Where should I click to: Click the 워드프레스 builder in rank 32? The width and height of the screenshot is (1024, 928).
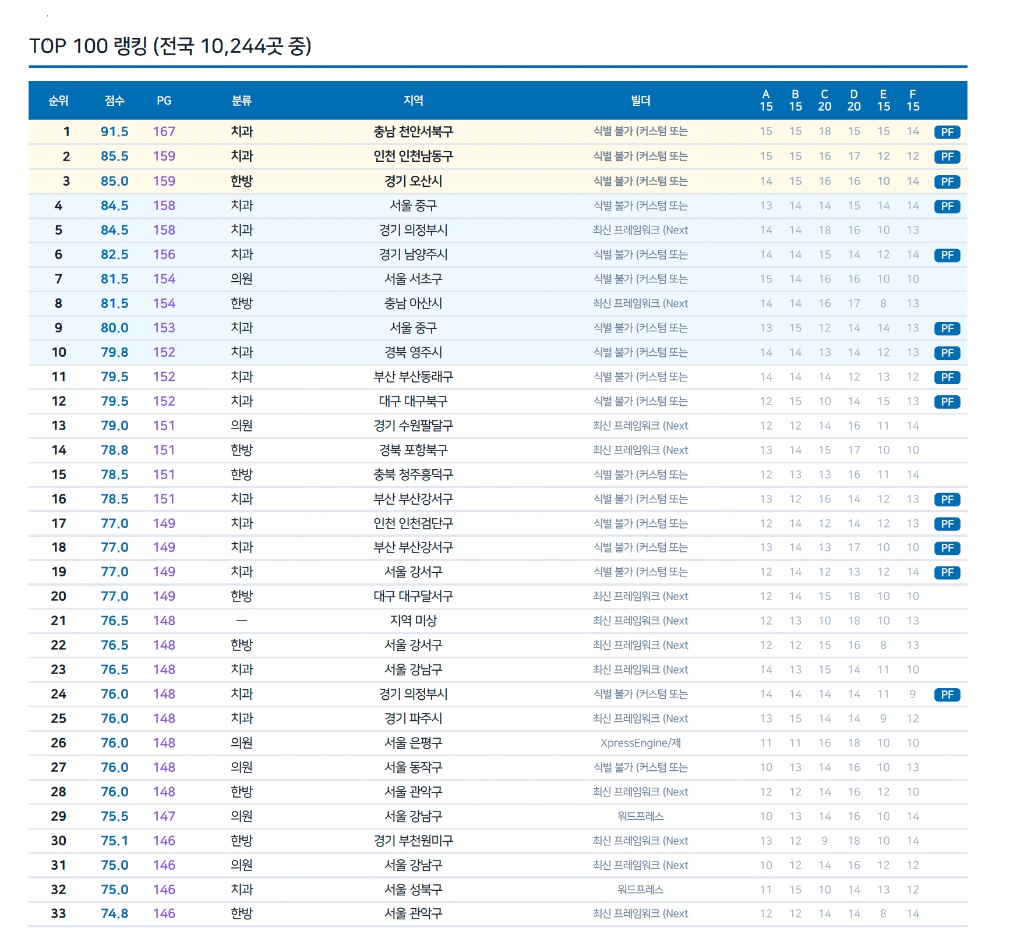(x=641, y=889)
